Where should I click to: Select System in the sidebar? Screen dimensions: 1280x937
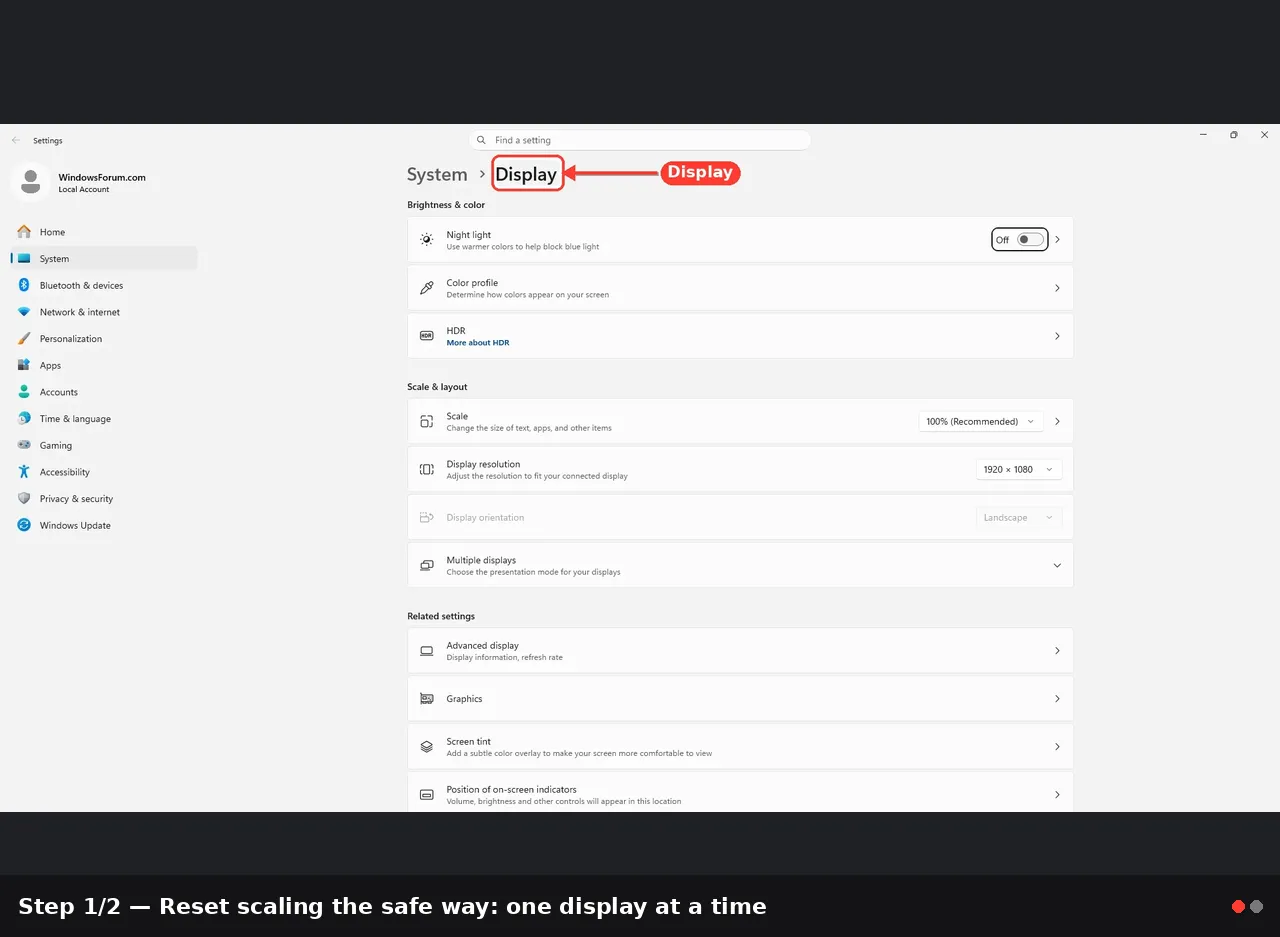[x=104, y=259]
